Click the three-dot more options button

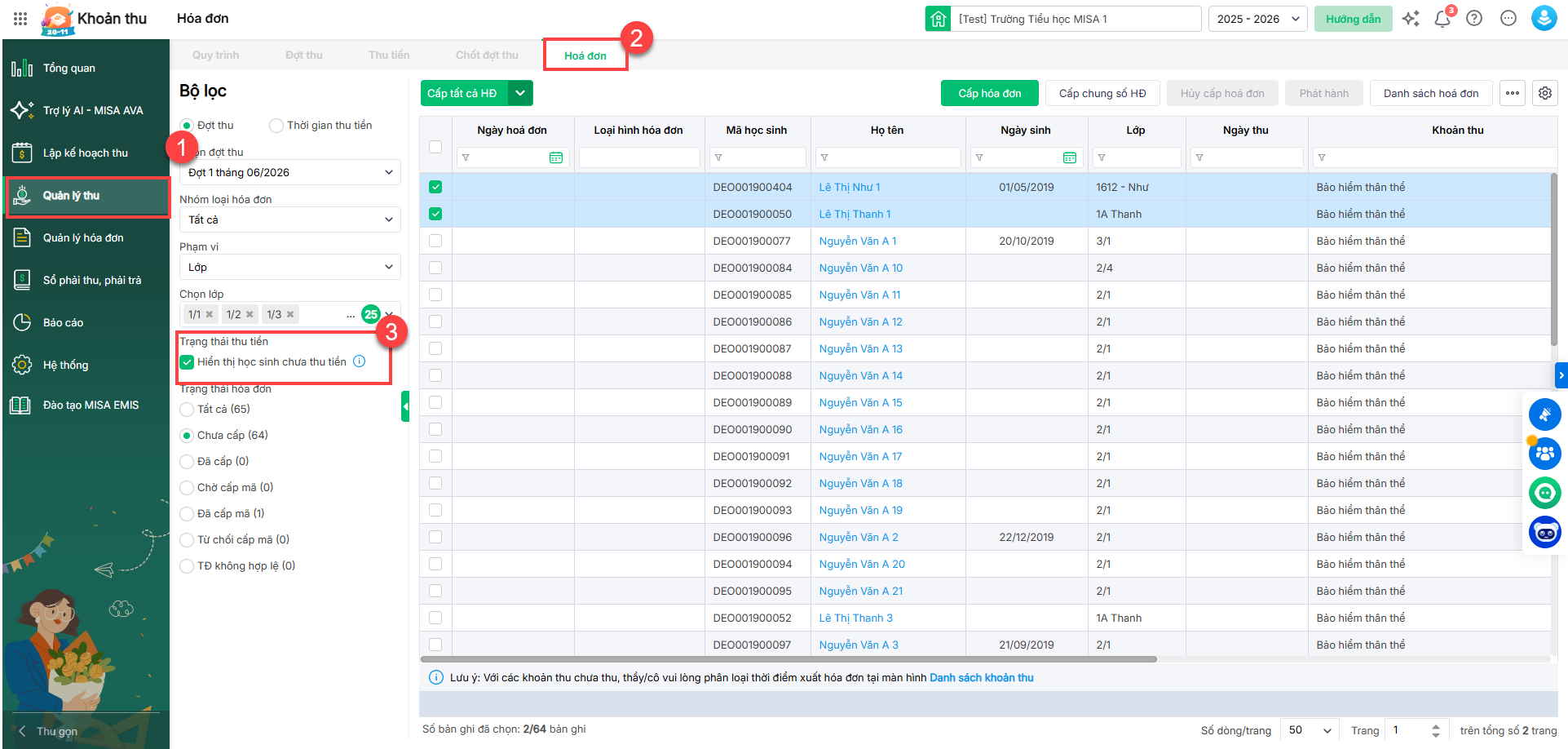coord(1513,93)
